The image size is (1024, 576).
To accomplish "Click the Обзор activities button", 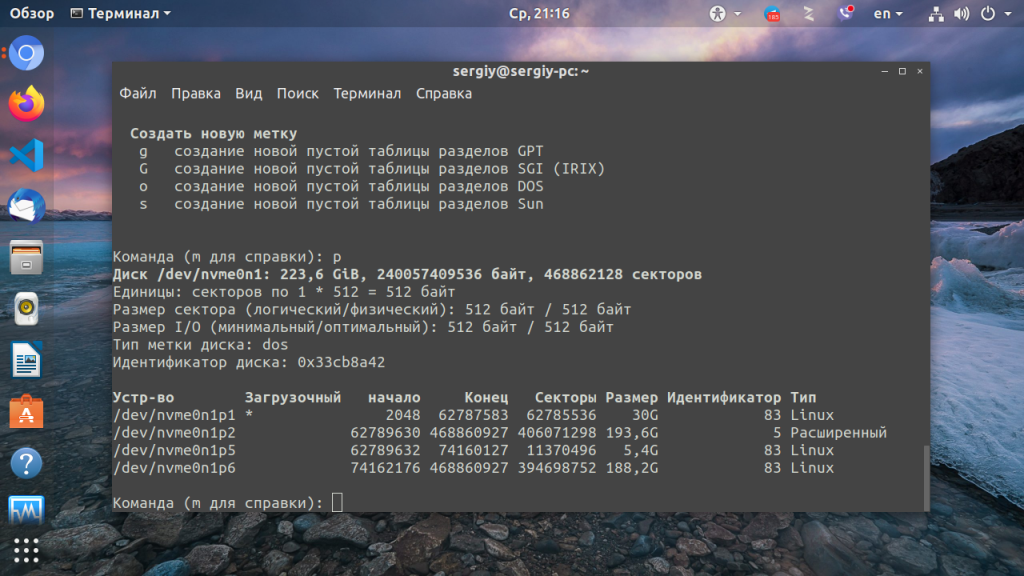I will (32, 14).
